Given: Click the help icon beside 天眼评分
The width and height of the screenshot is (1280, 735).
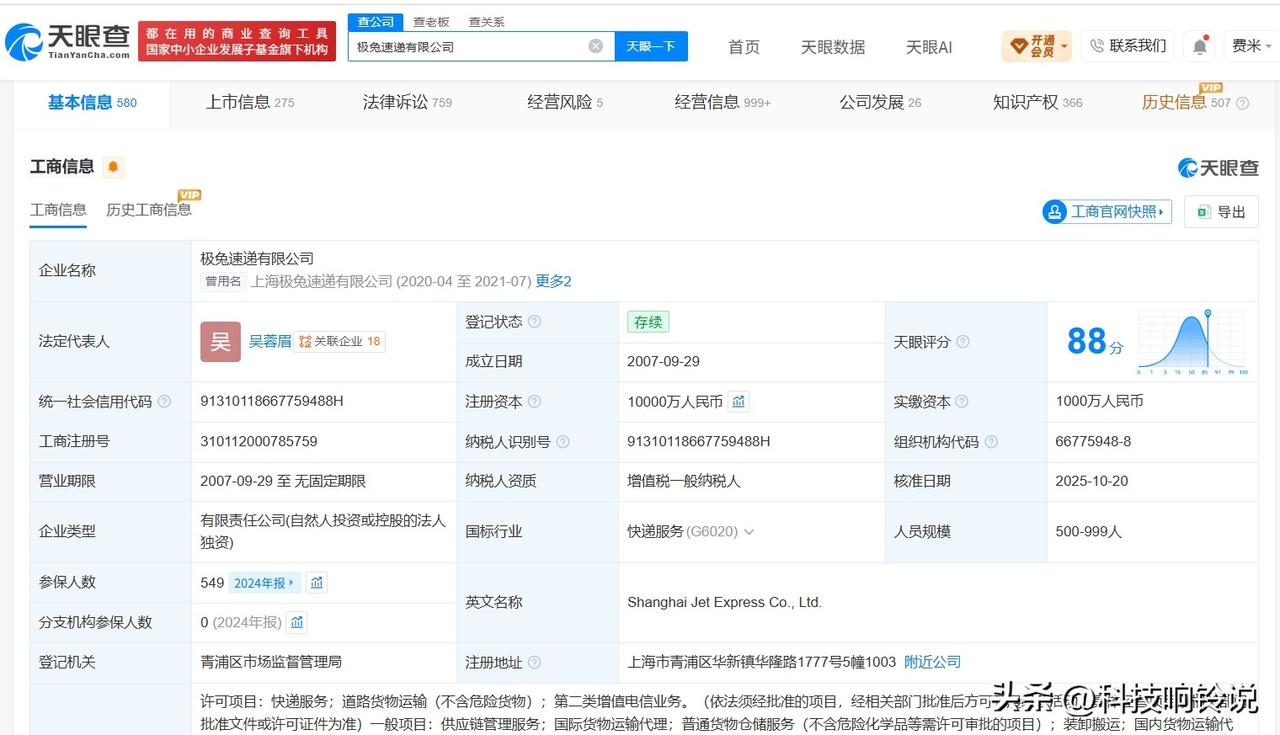Looking at the screenshot, I should (962, 342).
